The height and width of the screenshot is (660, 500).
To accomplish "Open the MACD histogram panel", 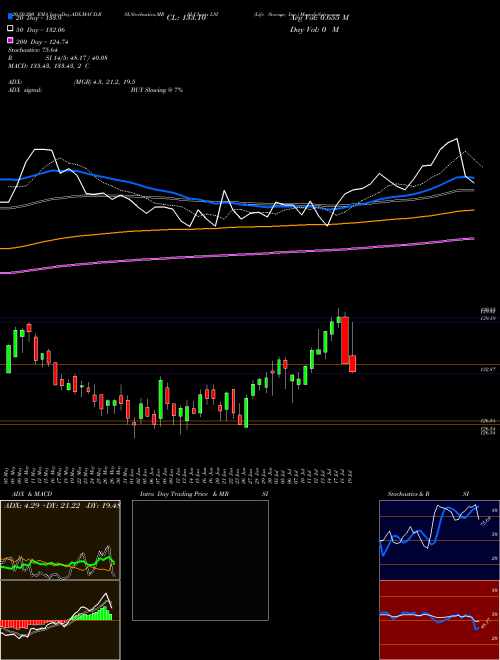I will (x=60, y=620).
